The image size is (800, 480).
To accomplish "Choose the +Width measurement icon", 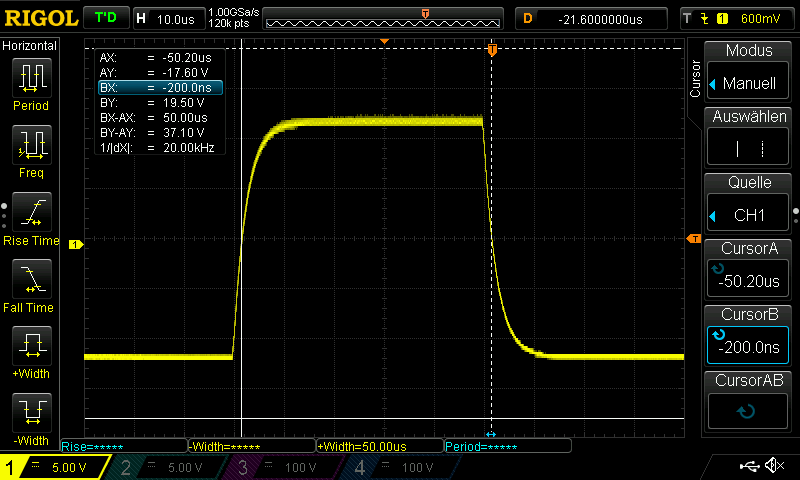I will 31,352.
